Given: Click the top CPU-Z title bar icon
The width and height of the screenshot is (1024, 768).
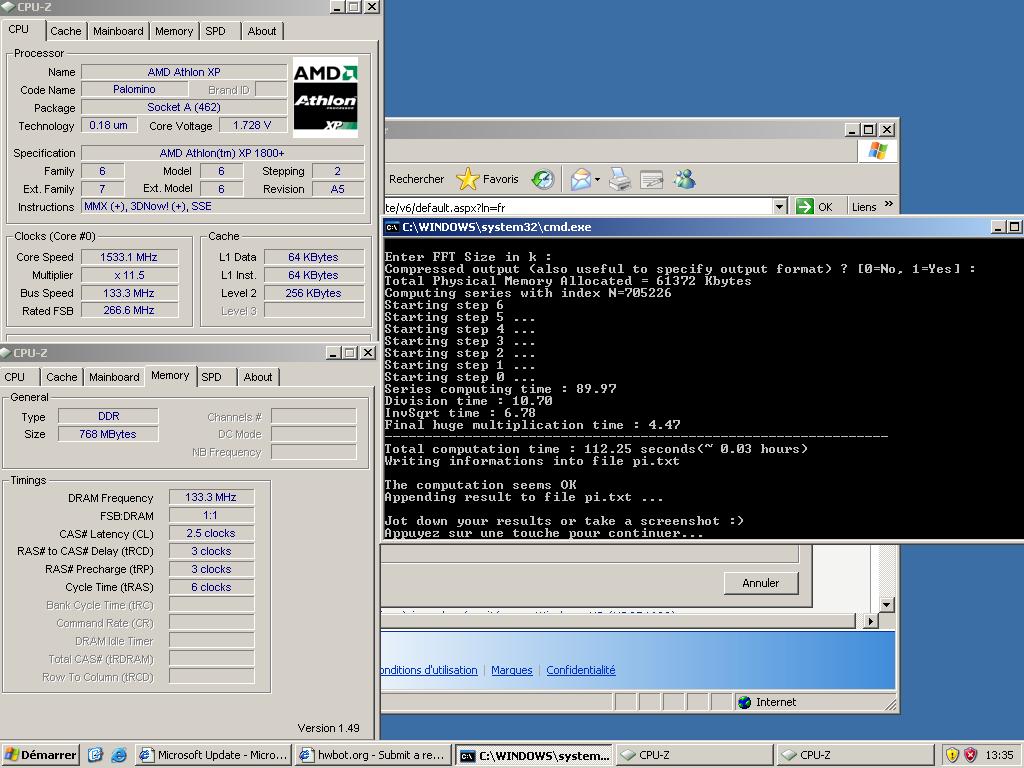Looking at the screenshot, I should click(x=8, y=7).
